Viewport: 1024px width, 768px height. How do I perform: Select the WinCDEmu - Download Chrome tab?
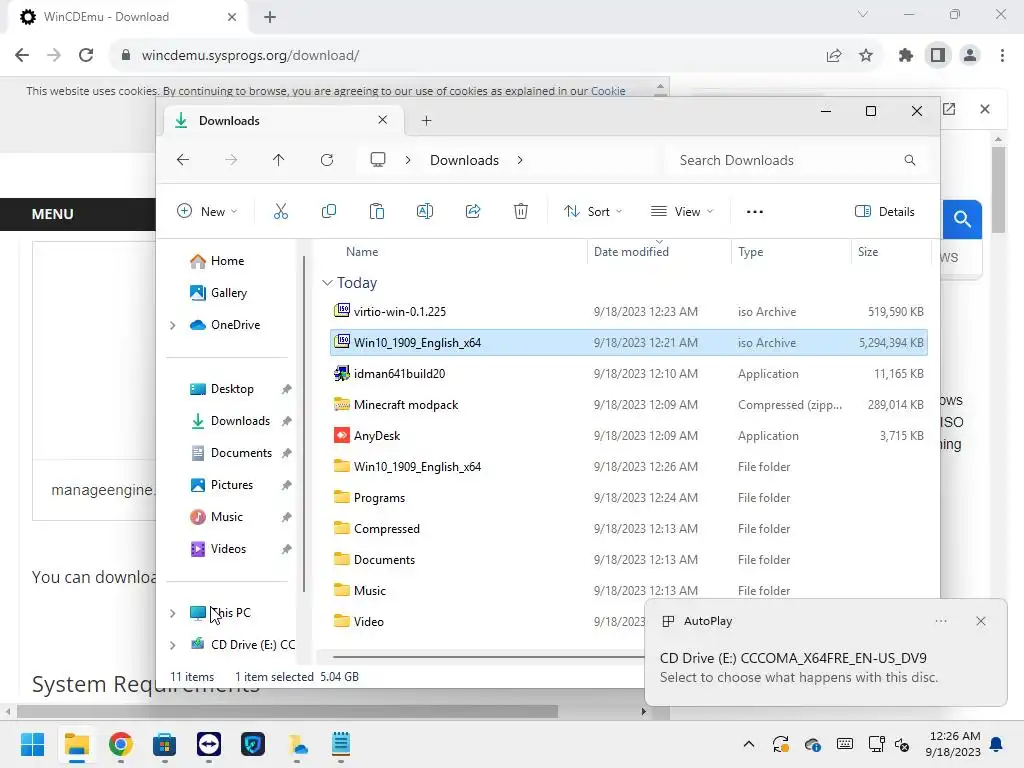pyautogui.click(x=128, y=17)
